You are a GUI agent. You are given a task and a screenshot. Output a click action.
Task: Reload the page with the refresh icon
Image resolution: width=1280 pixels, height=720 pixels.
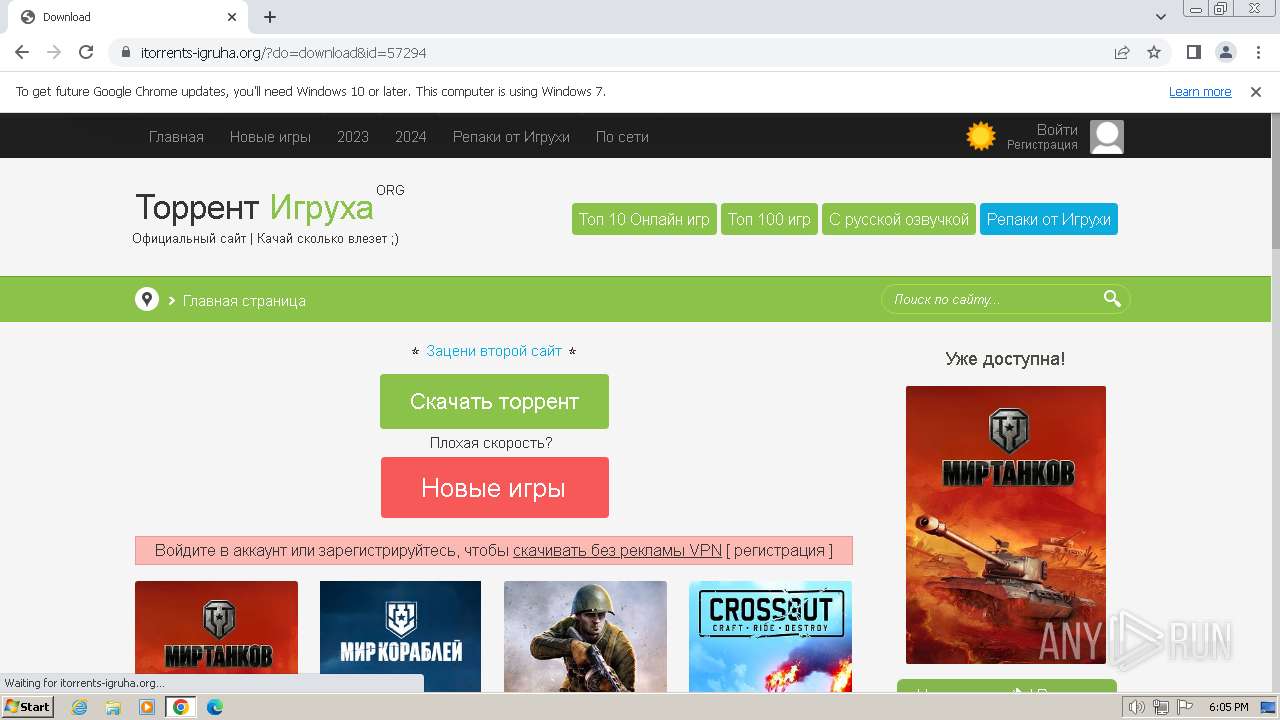(x=86, y=52)
